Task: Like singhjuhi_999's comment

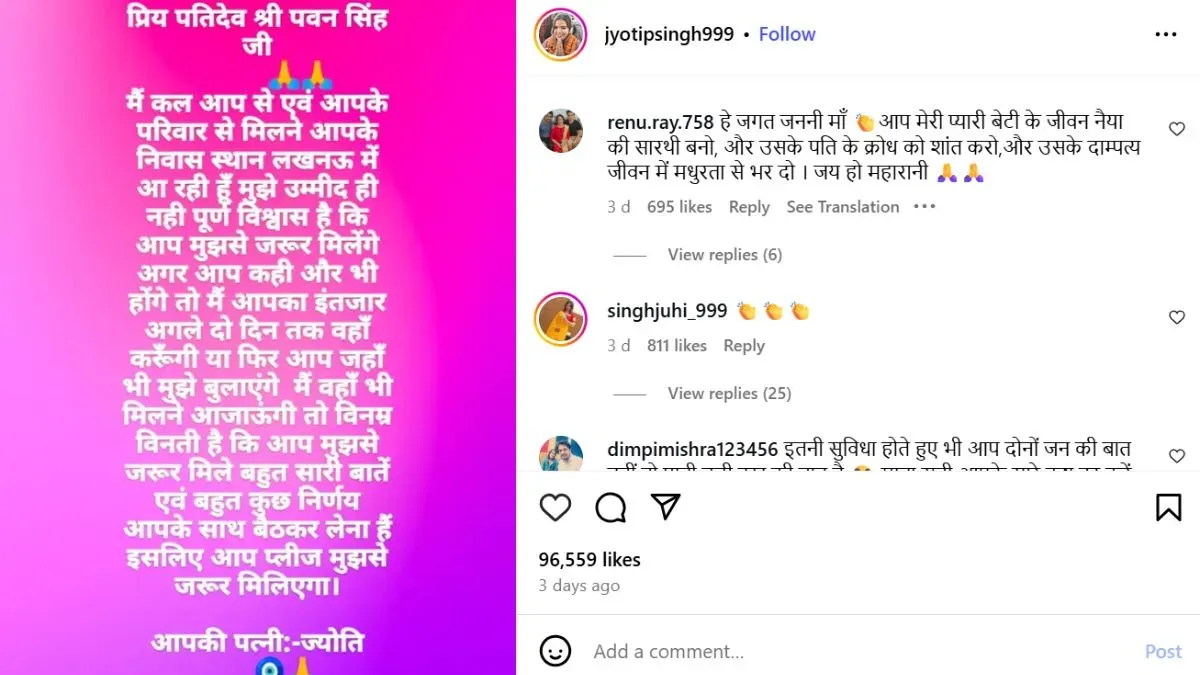Action: (1177, 317)
